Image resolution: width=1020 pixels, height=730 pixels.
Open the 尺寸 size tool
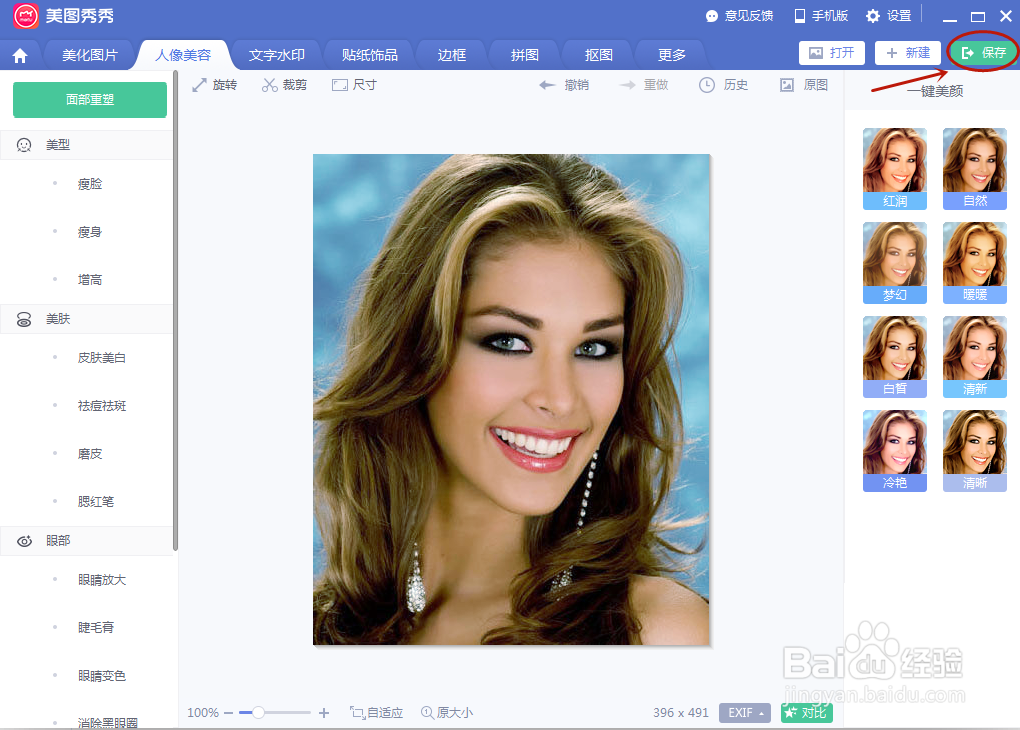(x=354, y=85)
